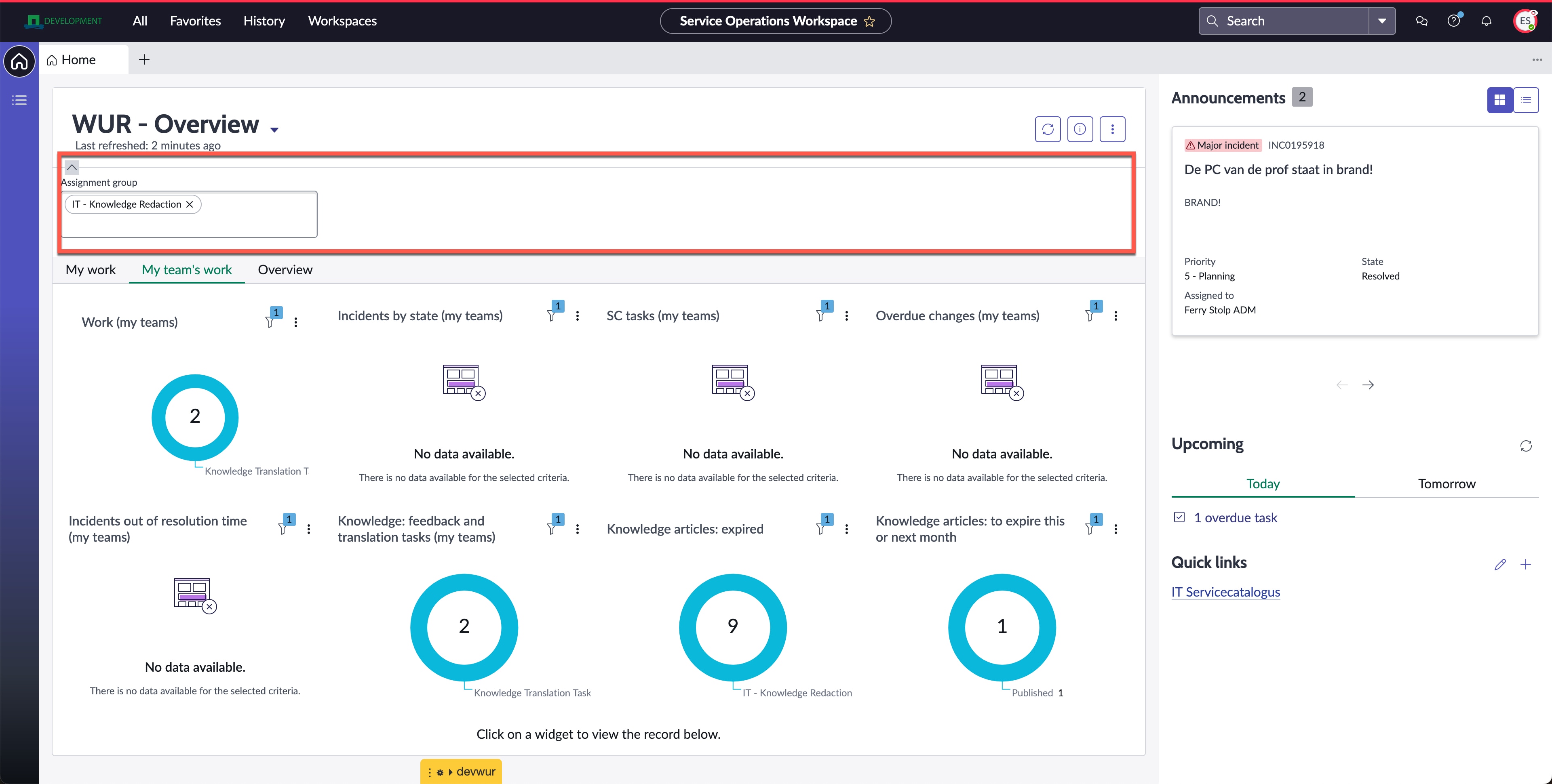Image resolution: width=1552 pixels, height=784 pixels.
Task: Switch to My work tab
Action: [x=91, y=270]
